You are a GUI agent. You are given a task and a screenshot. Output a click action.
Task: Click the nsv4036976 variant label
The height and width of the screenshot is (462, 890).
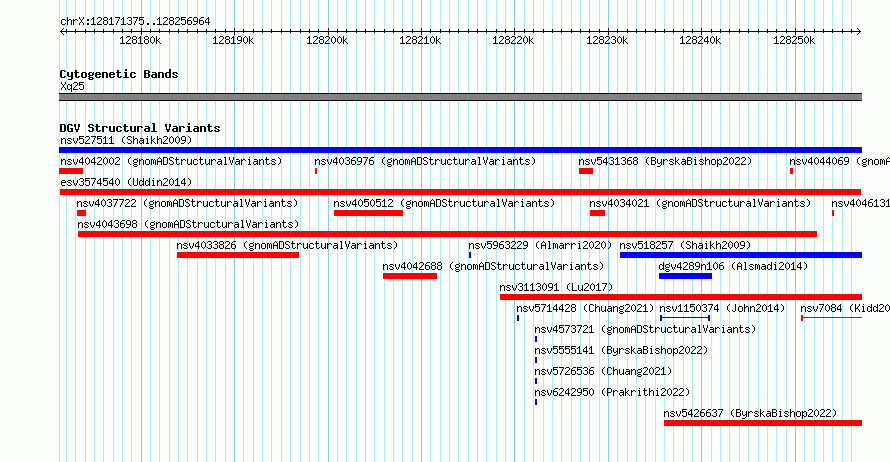[x=425, y=161]
